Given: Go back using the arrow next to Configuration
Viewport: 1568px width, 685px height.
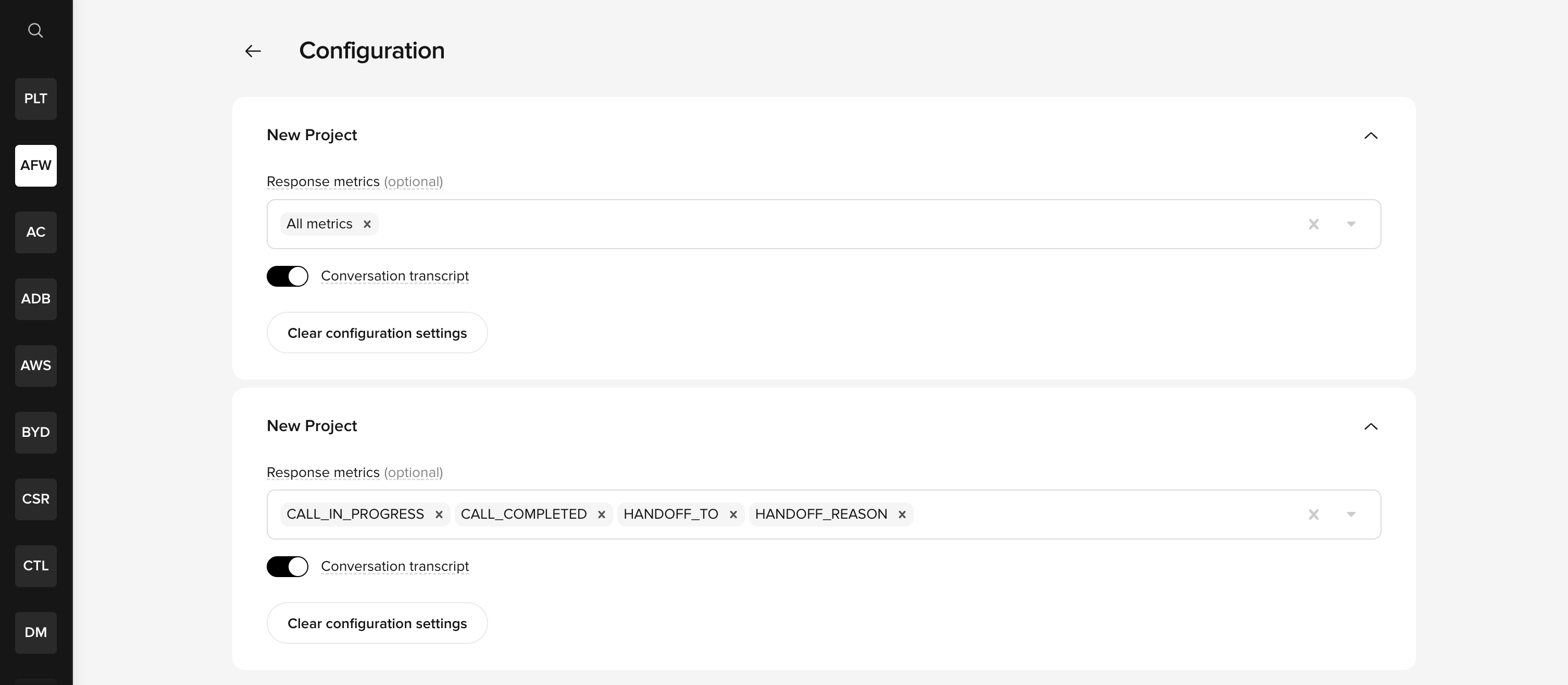Looking at the screenshot, I should pos(253,51).
